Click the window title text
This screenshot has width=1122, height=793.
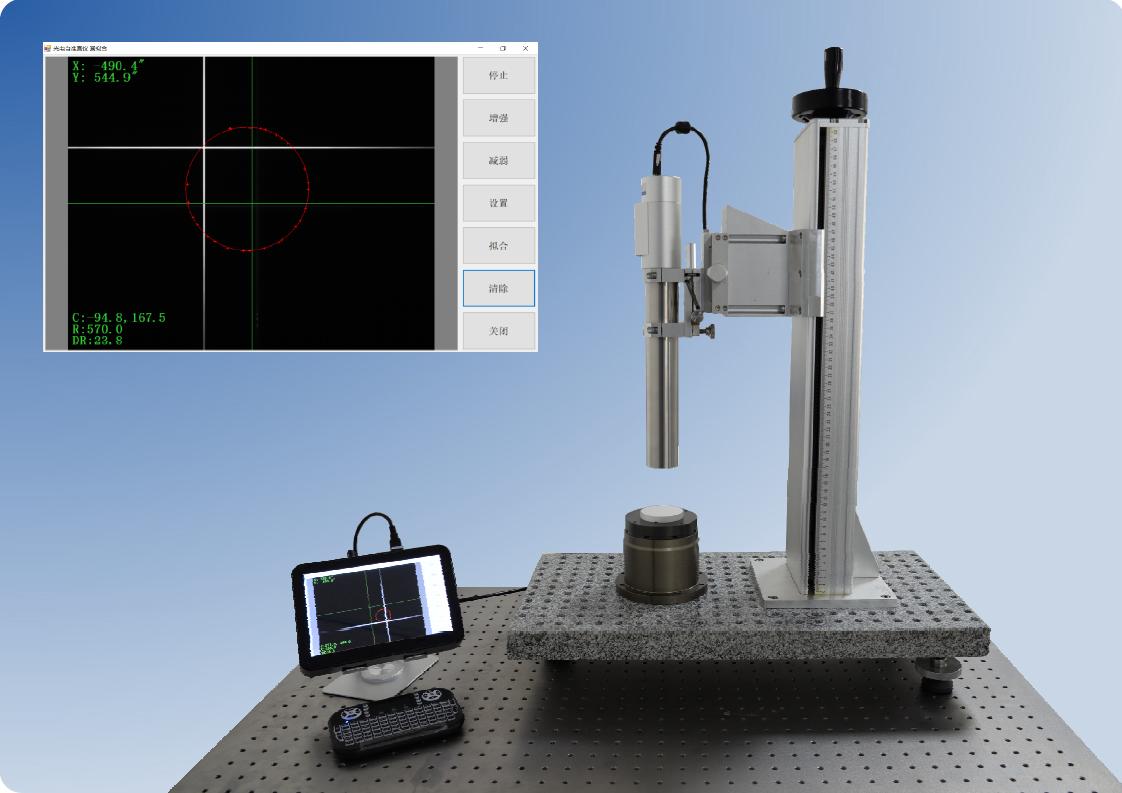(x=82, y=48)
